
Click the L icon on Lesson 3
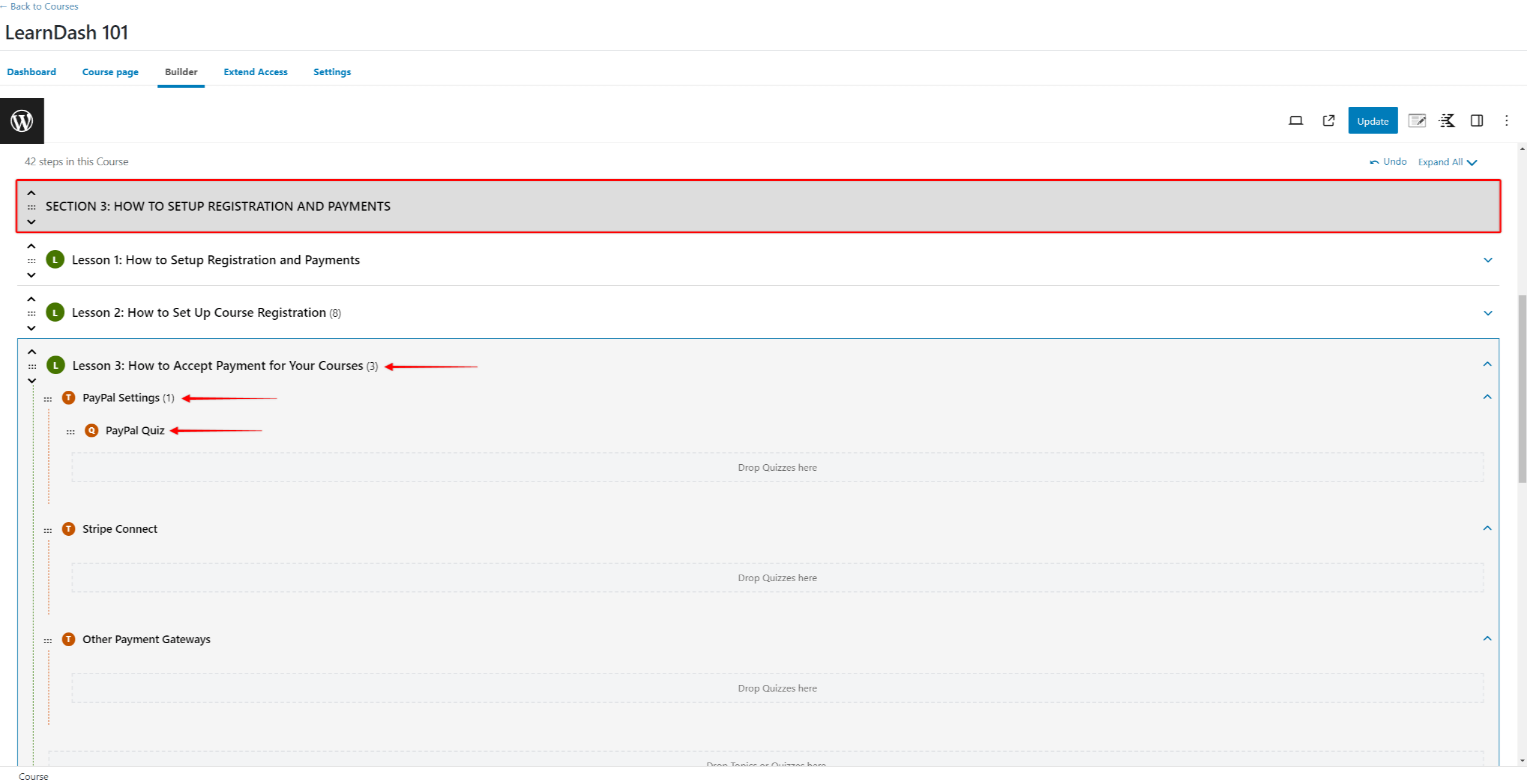click(56, 365)
